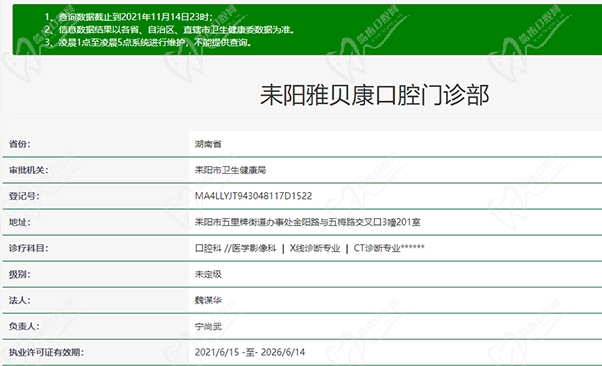This screenshot has width=602, height=366.
Task: Click the address ending in 3幢201室
Action: (308, 222)
